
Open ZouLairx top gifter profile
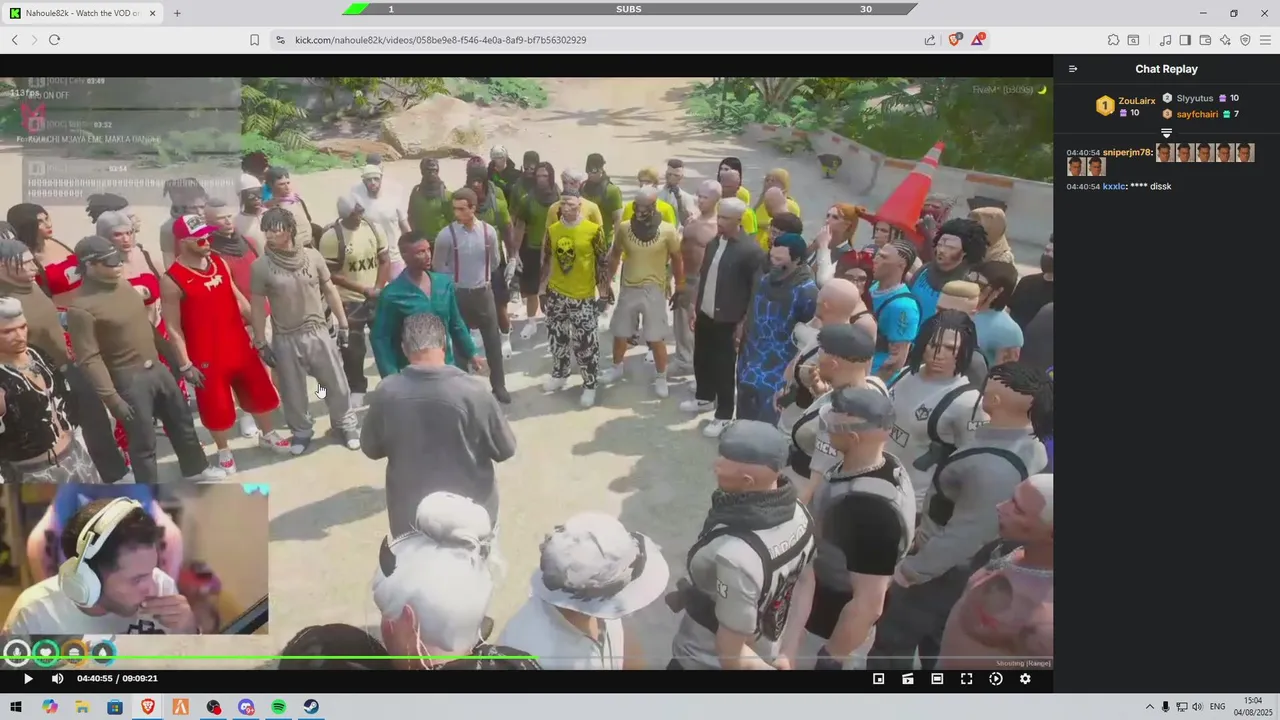pos(1137,101)
